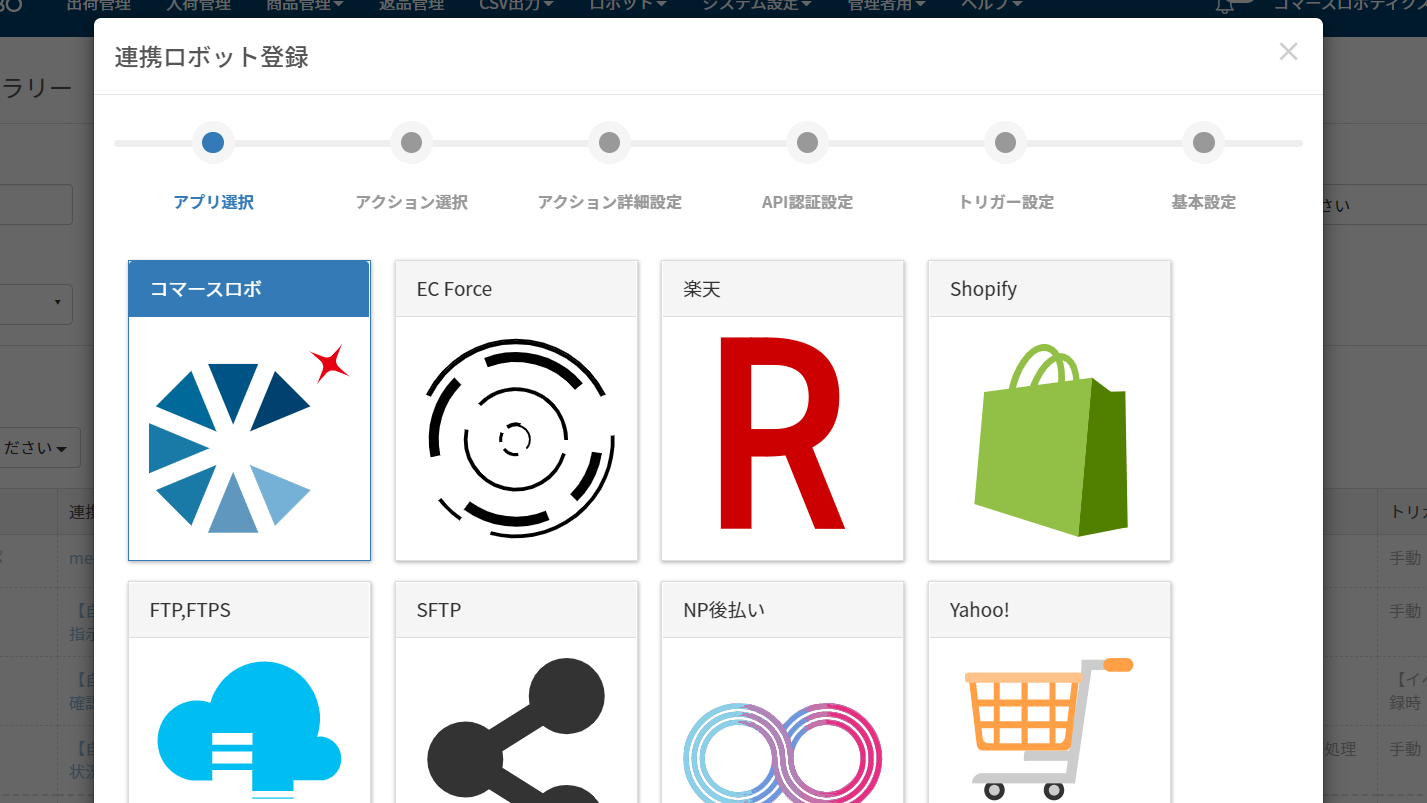This screenshot has height=803, width=1427.
Task: Open the 商品管理 dropdown menu
Action: tap(305, 5)
